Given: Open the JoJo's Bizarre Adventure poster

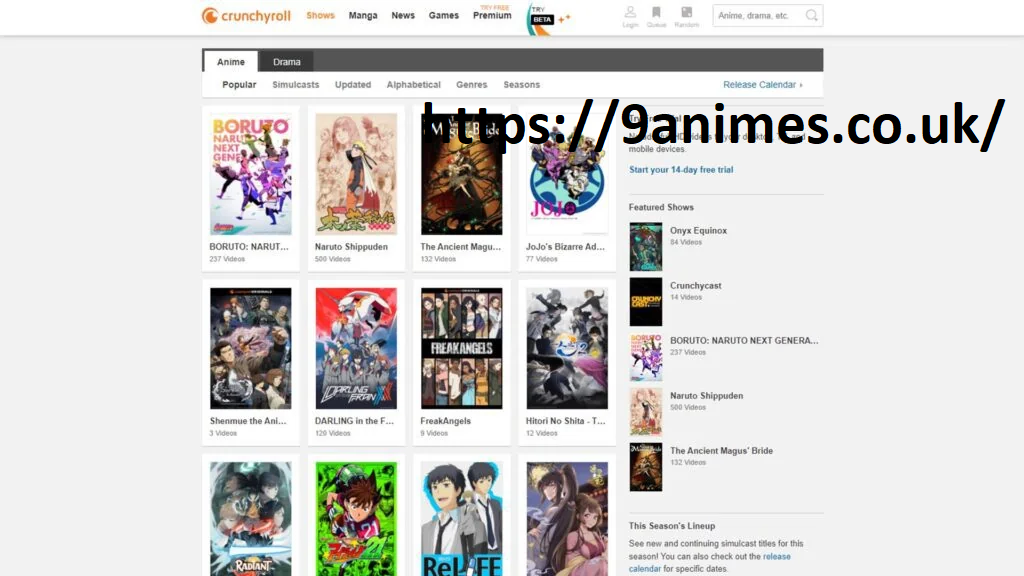Looking at the screenshot, I should [567, 174].
